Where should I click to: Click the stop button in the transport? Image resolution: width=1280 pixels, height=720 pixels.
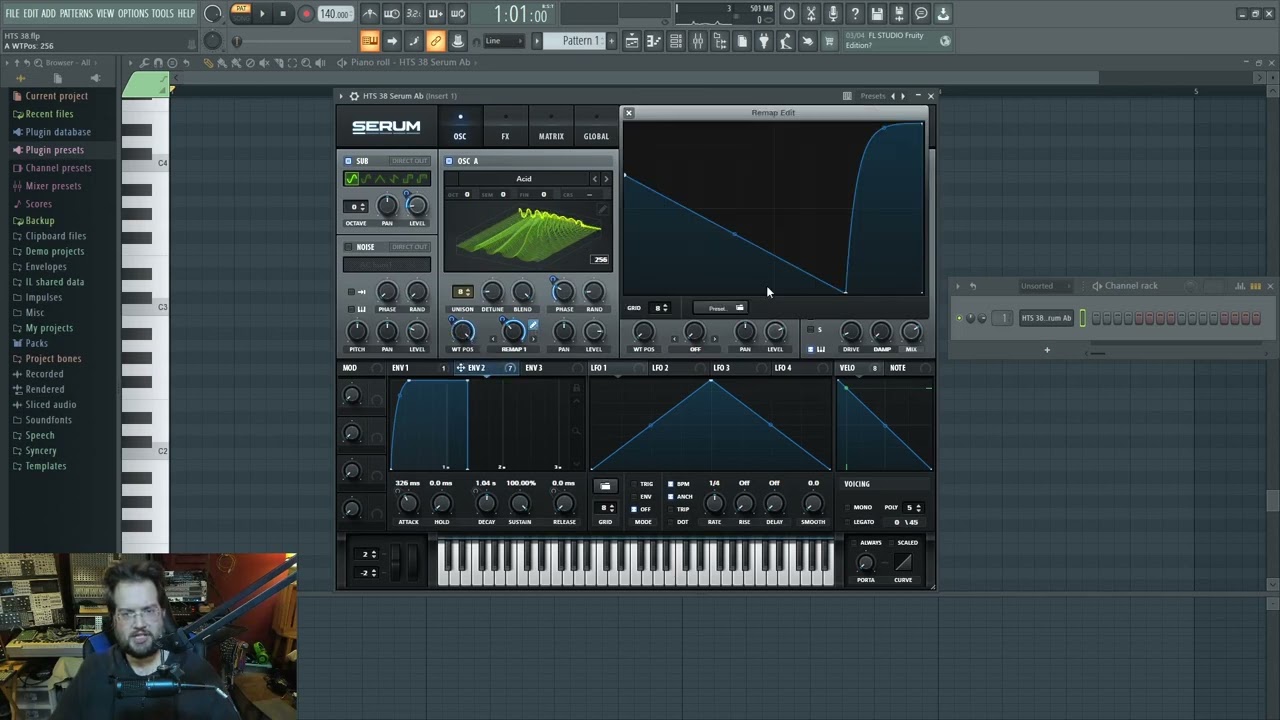[283, 14]
